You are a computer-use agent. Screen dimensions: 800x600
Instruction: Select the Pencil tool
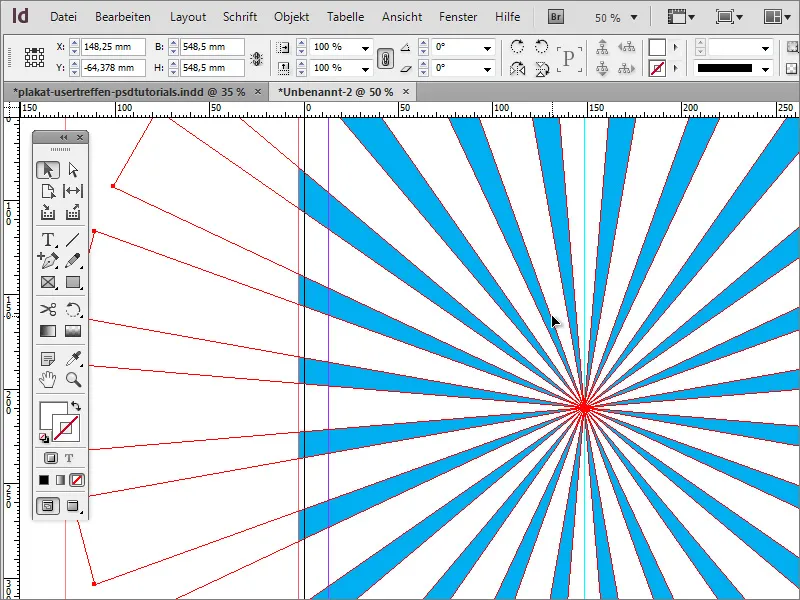pos(73,261)
